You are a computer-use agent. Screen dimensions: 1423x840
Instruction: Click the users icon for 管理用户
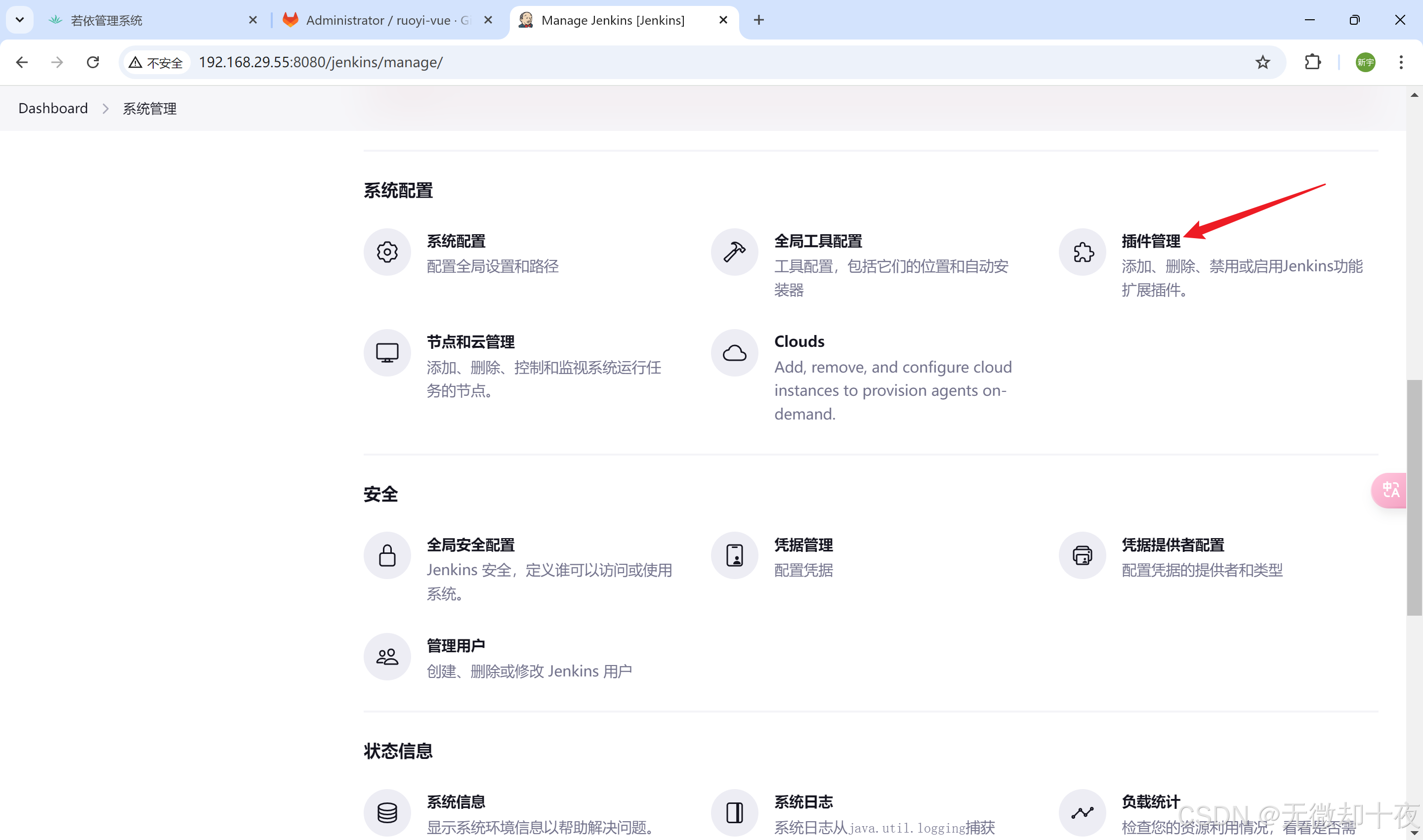(x=387, y=657)
